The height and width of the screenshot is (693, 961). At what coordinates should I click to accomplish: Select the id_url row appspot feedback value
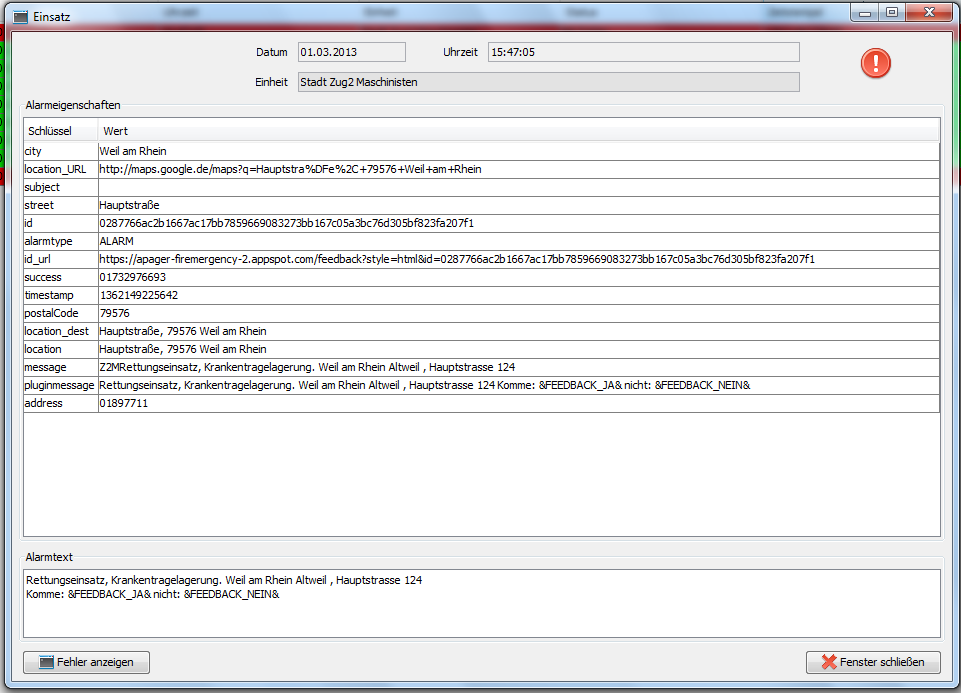(457, 259)
